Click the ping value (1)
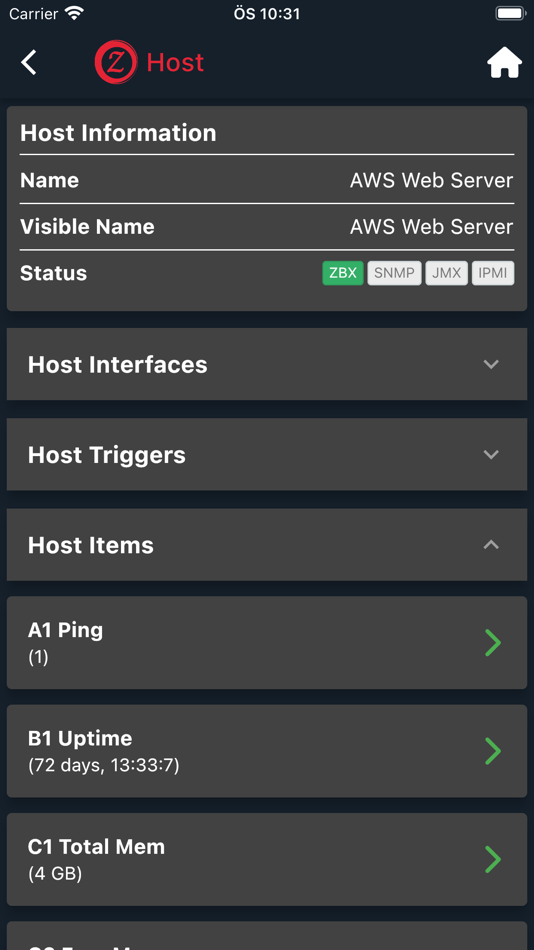 click(x=38, y=657)
